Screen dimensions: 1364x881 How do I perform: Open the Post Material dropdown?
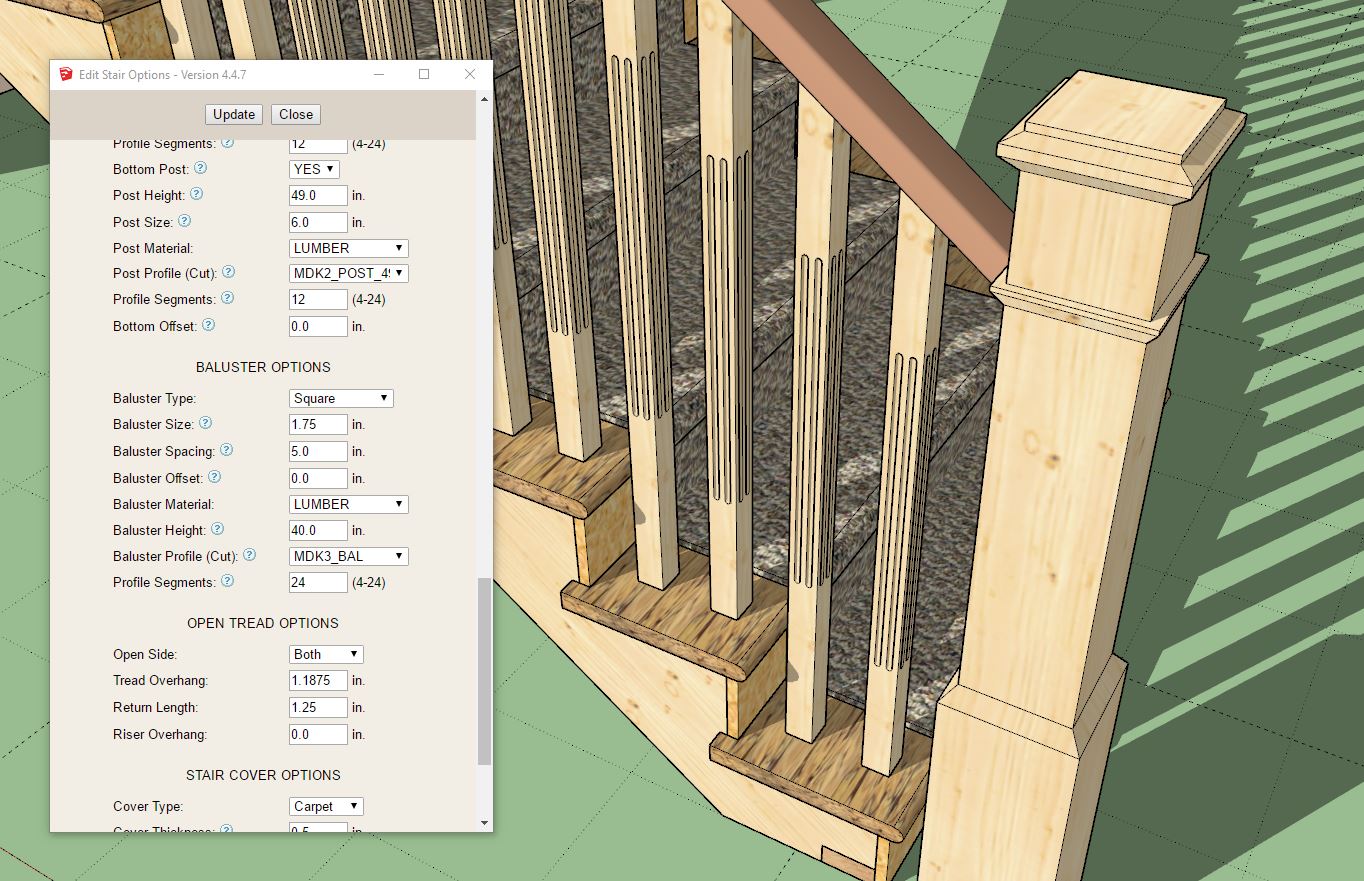click(x=348, y=248)
